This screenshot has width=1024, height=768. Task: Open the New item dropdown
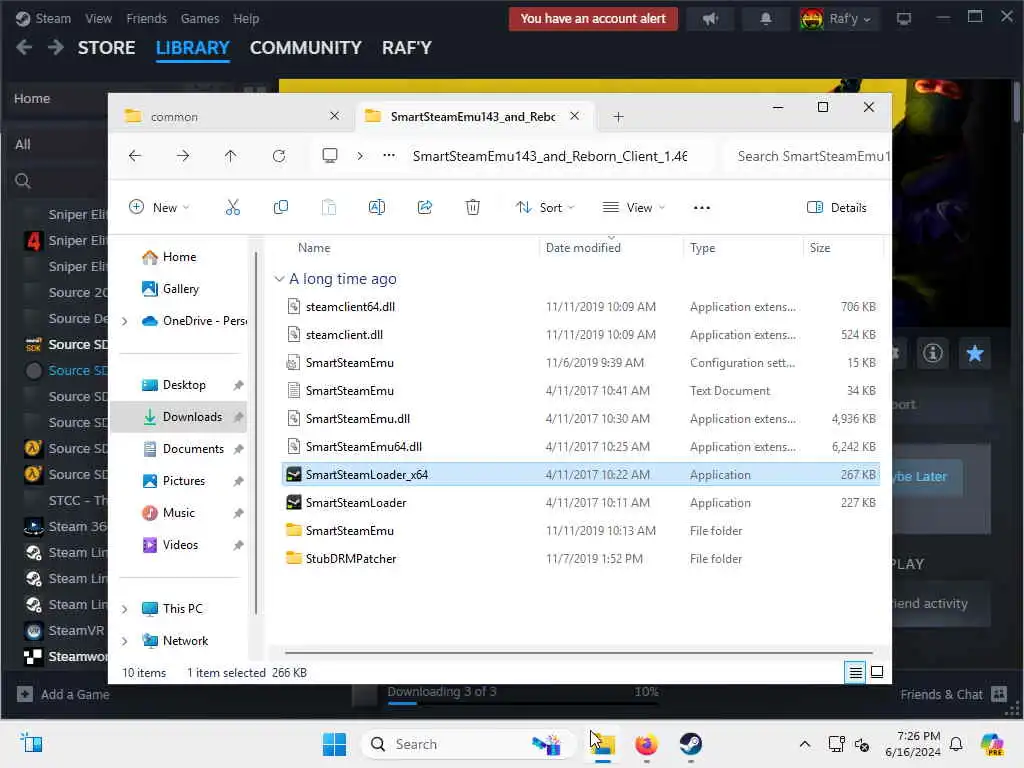click(159, 208)
